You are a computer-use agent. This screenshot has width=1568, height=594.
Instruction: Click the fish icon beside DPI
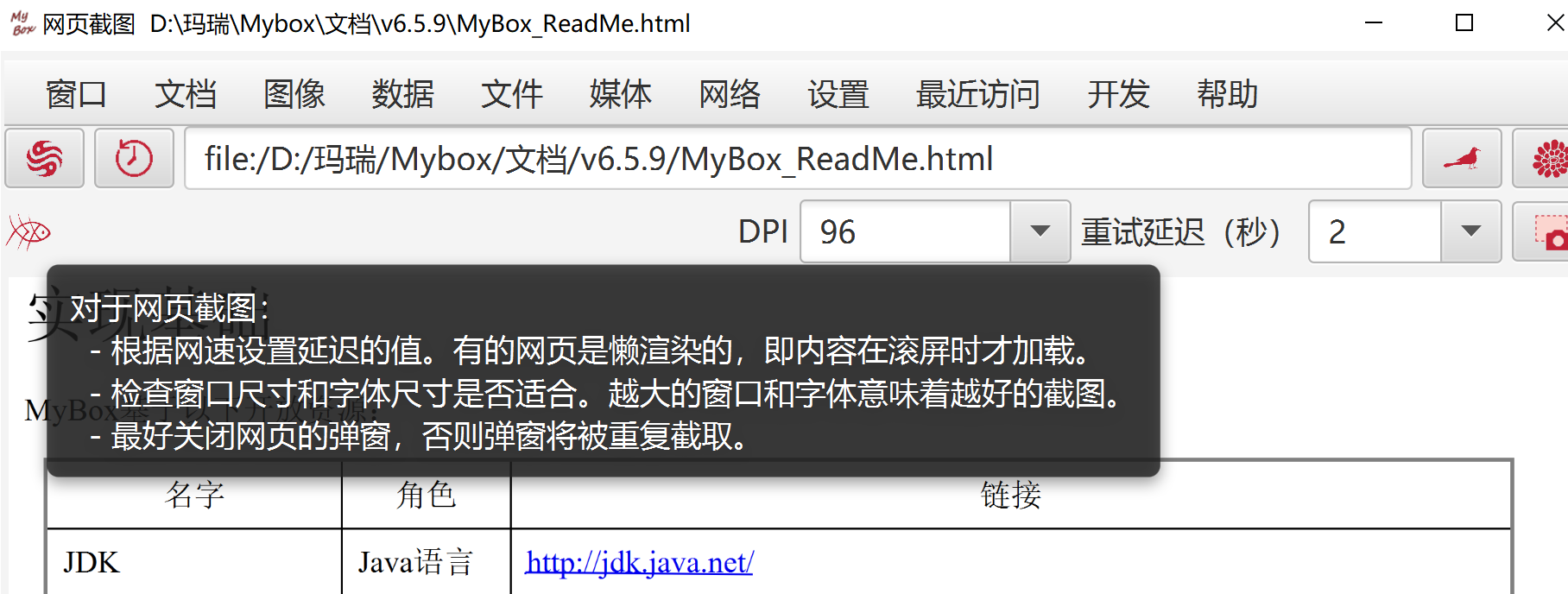point(28,231)
